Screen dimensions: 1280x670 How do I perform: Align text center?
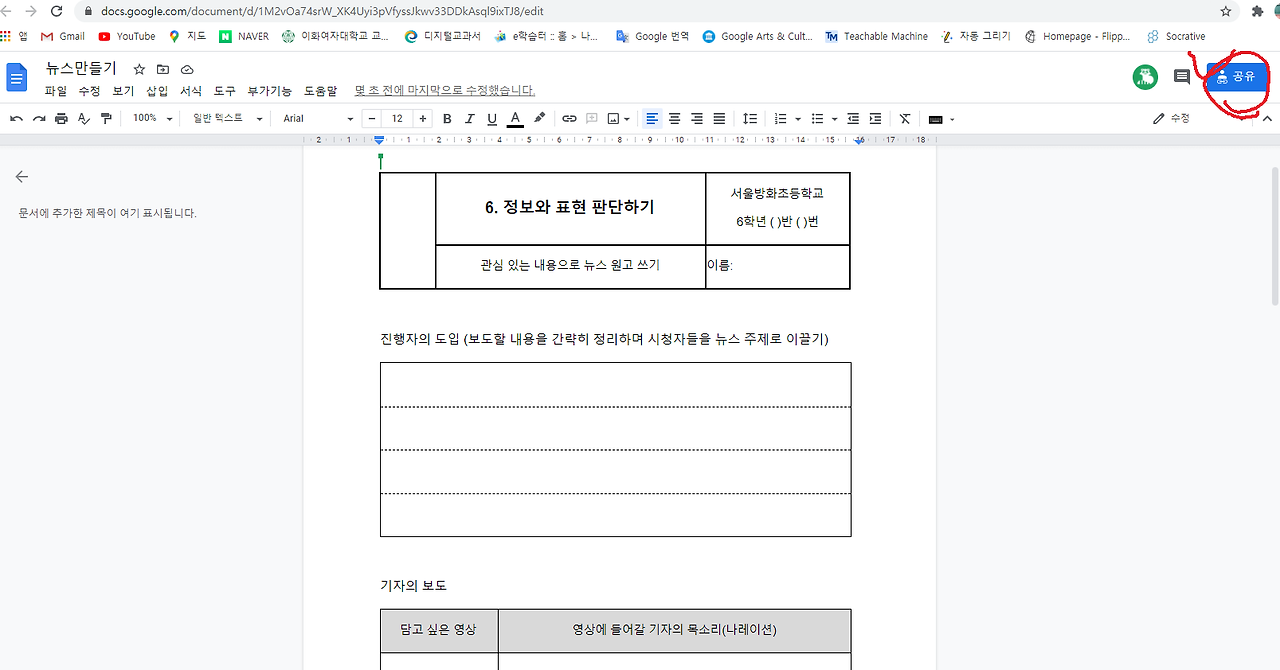(x=674, y=118)
